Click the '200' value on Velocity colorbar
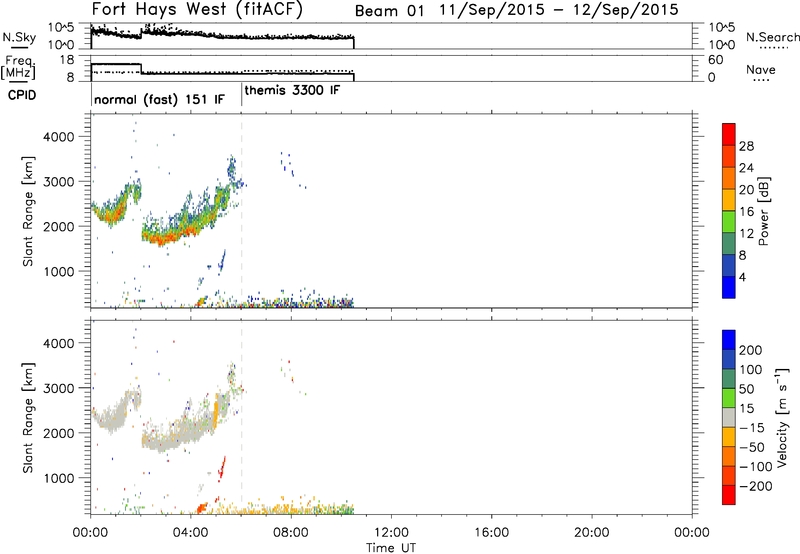Image resolution: width=800 pixels, height=554 pixels. click(751, 350)
